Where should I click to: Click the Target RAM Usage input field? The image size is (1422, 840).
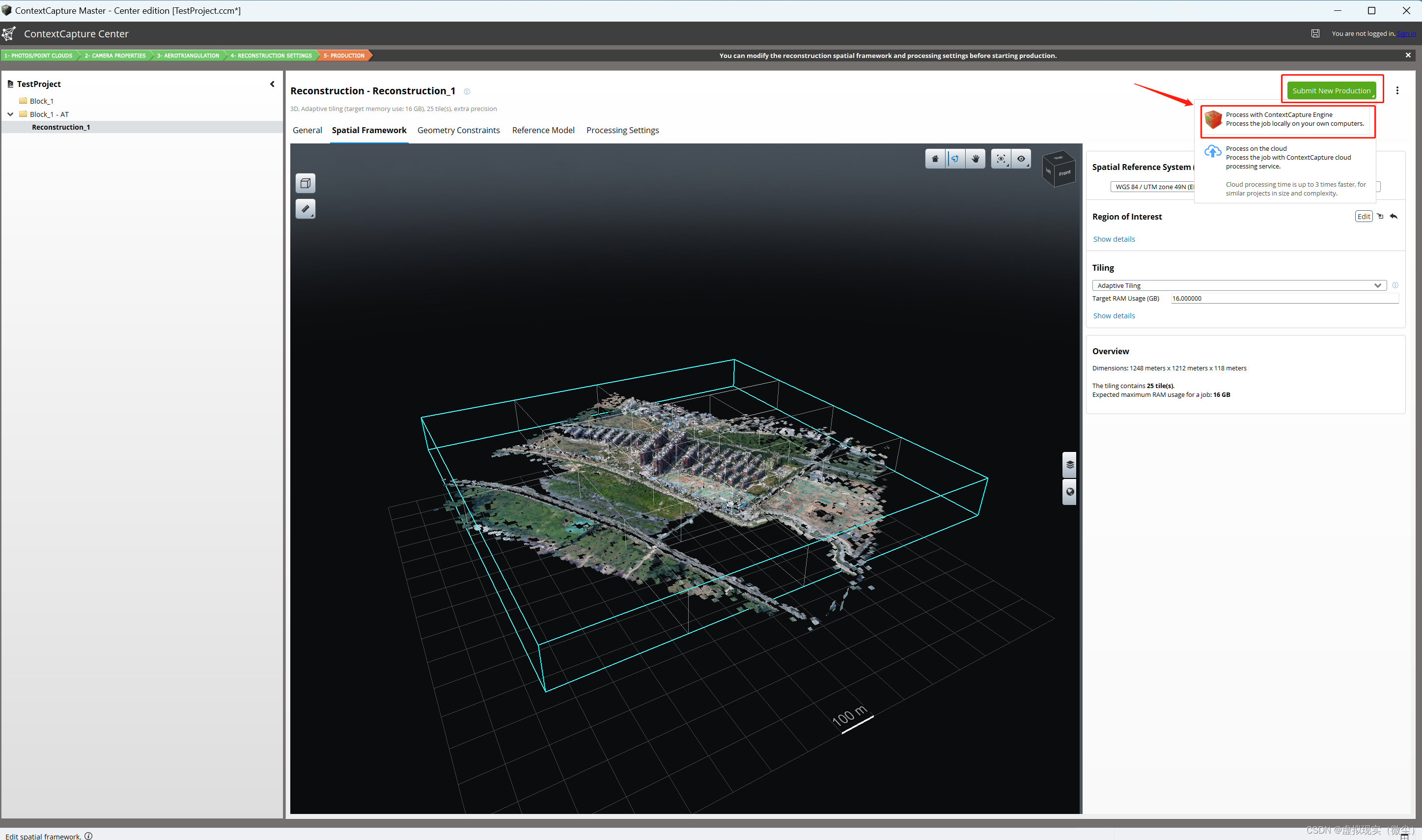click(1283, 298)
